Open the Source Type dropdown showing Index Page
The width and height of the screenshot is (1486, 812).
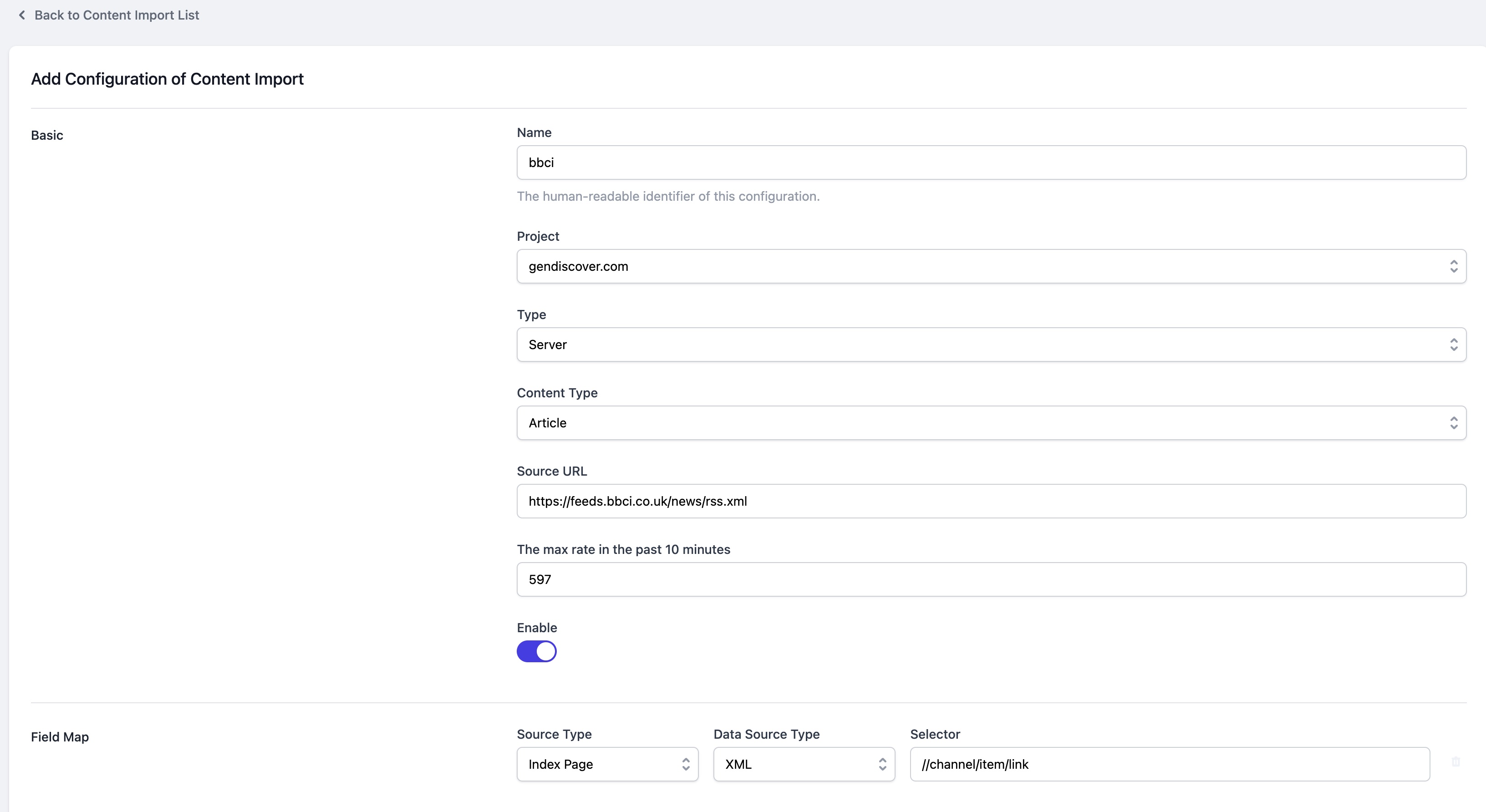[600, 764]
